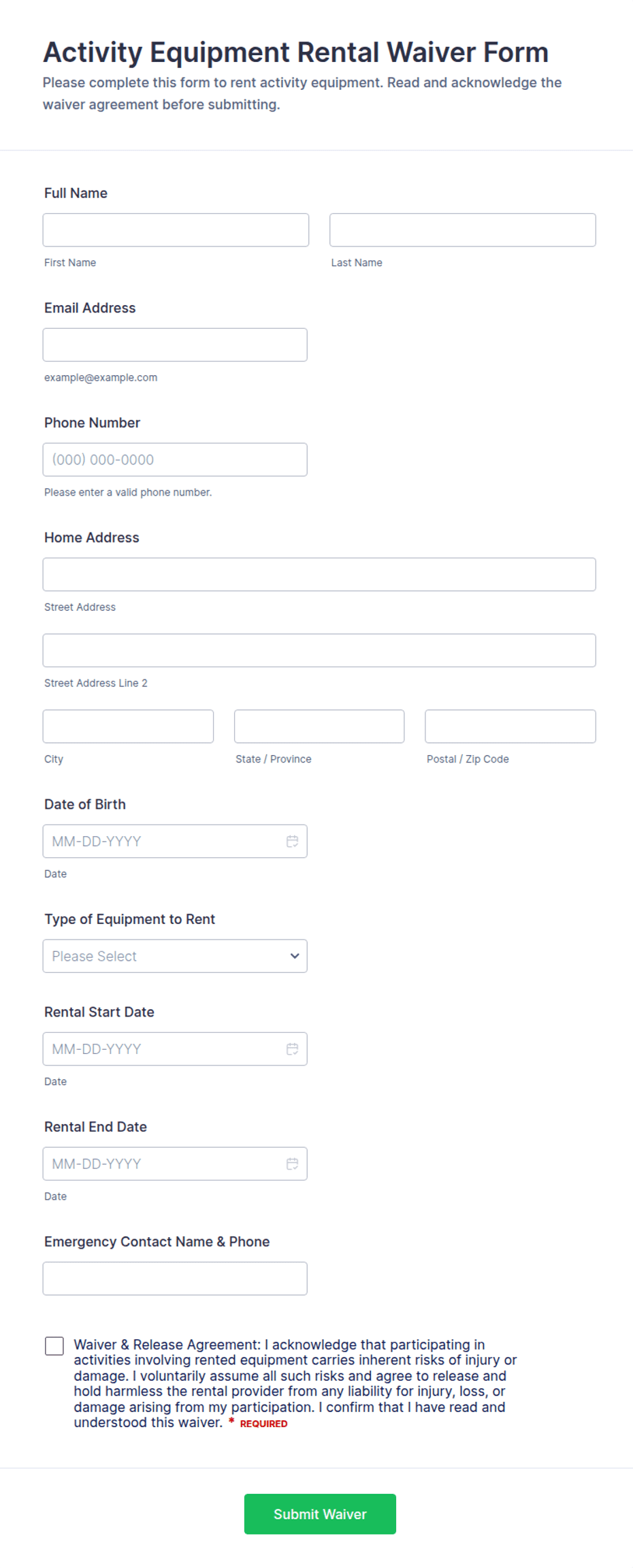Select the Street Address field

click(319, 575)
